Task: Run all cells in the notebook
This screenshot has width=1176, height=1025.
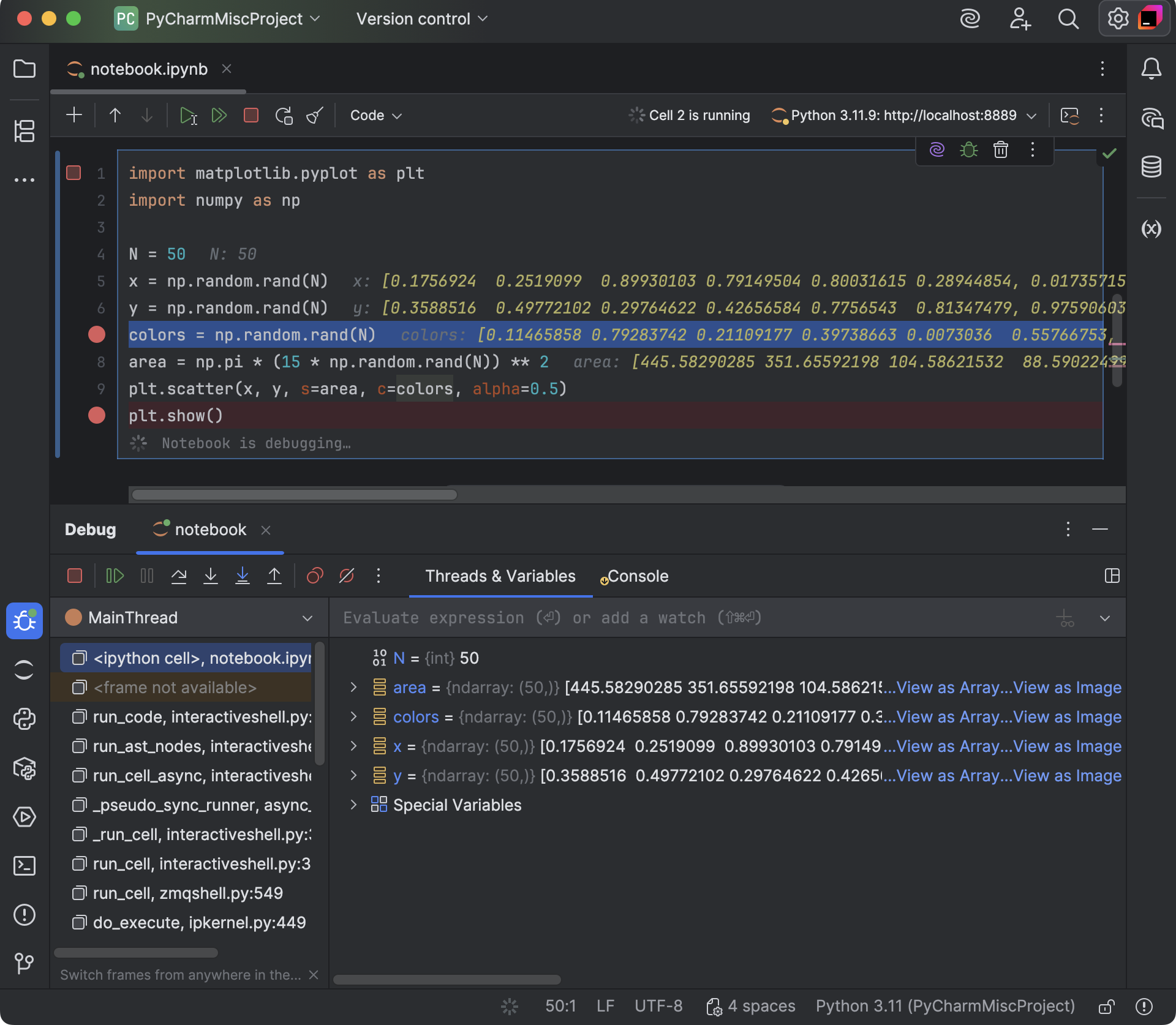Action: pyautogui.click(x=220, y=115)
